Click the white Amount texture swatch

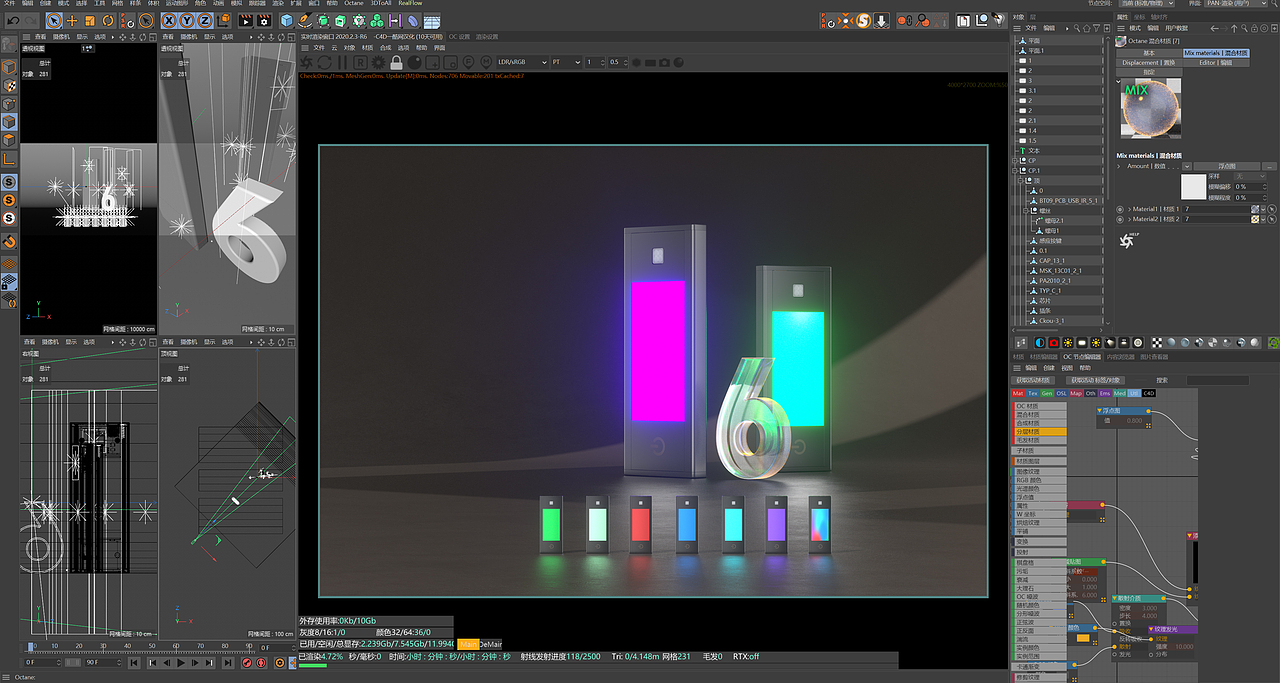click(1193, 187)
